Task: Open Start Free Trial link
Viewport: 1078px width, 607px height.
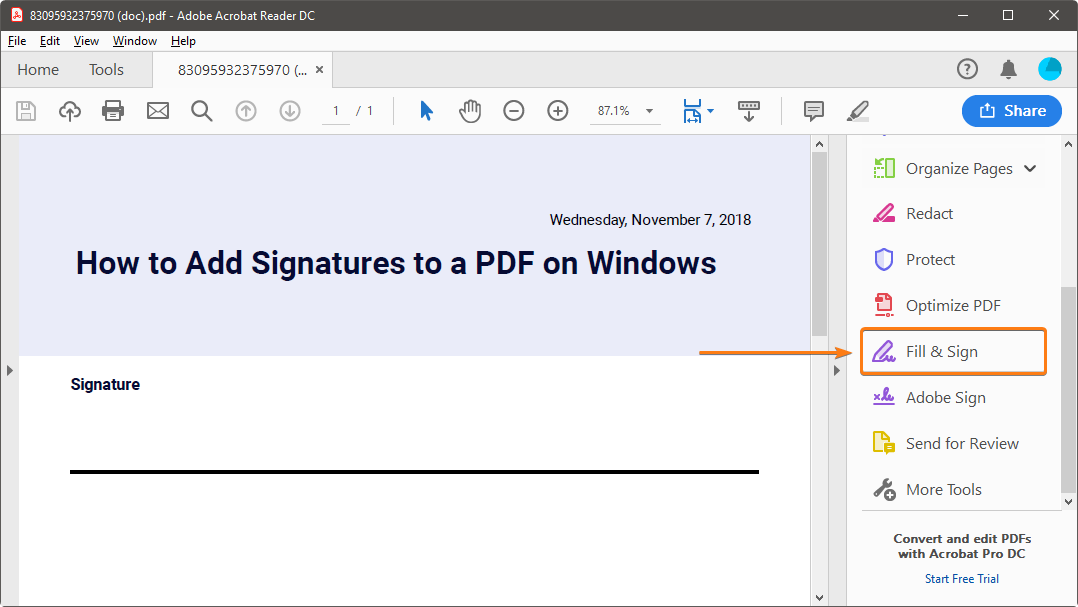Action: (961, 578)
